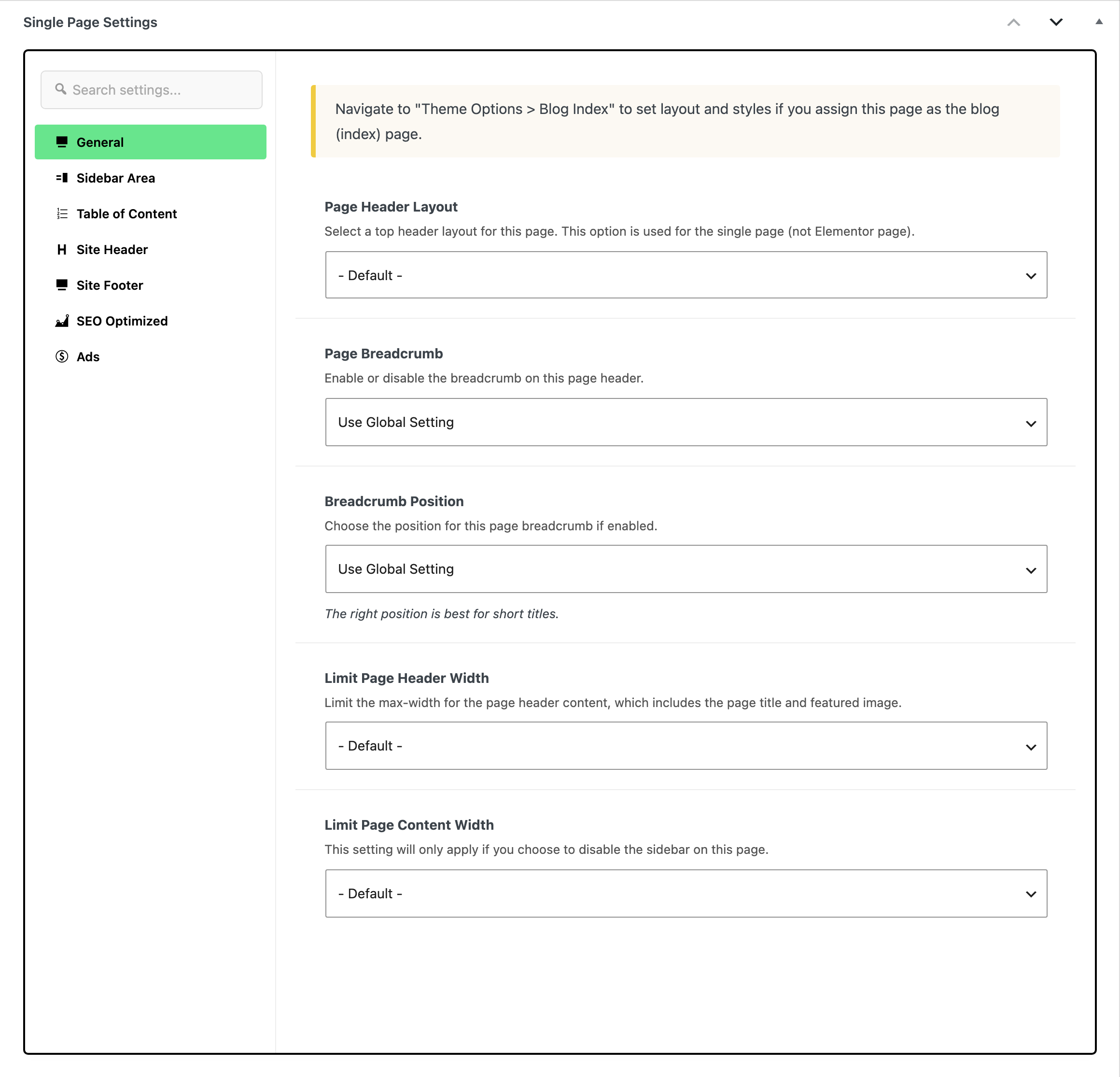1120x1077 pixels.
Task: Click the General tab monitor icon
Action: [x=62, y=142]
